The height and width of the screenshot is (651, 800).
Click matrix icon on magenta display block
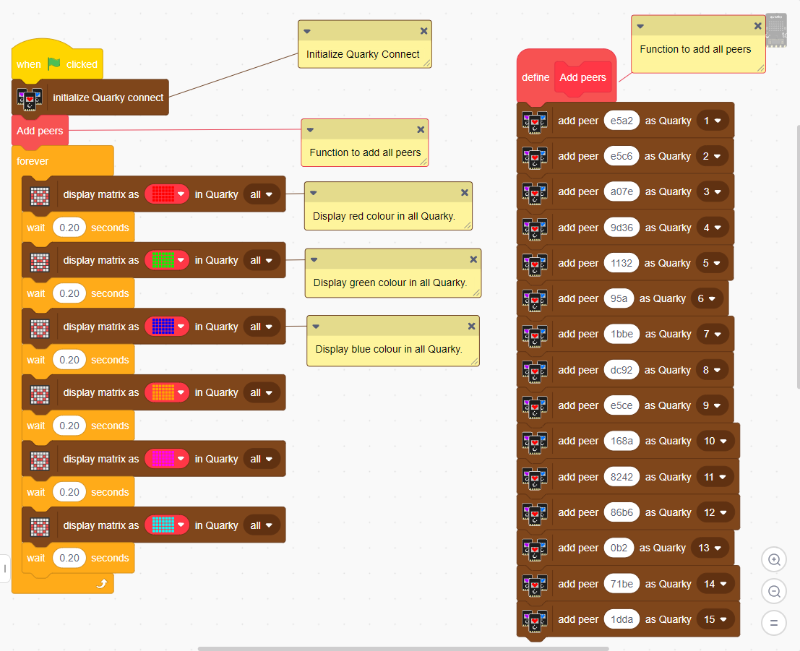[40, 460]
